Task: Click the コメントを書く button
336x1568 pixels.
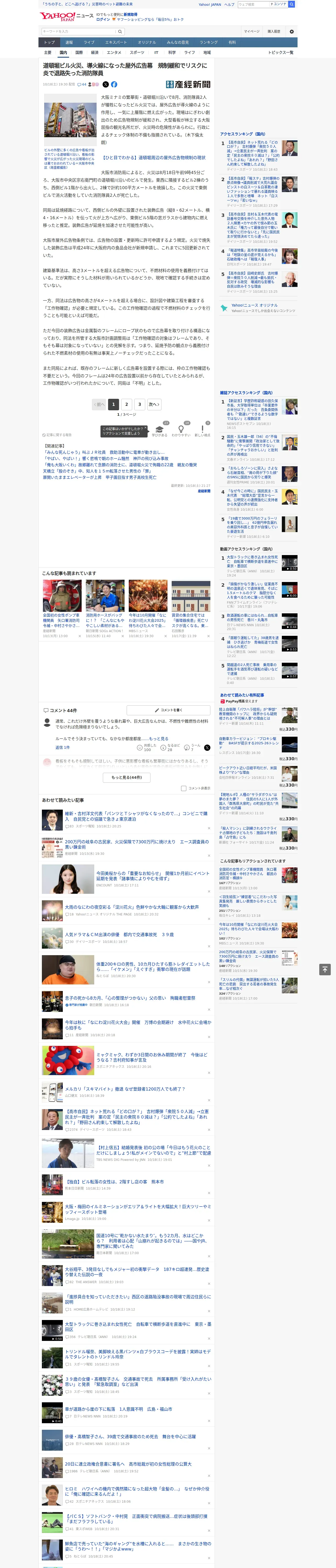Action: (168, 710)
